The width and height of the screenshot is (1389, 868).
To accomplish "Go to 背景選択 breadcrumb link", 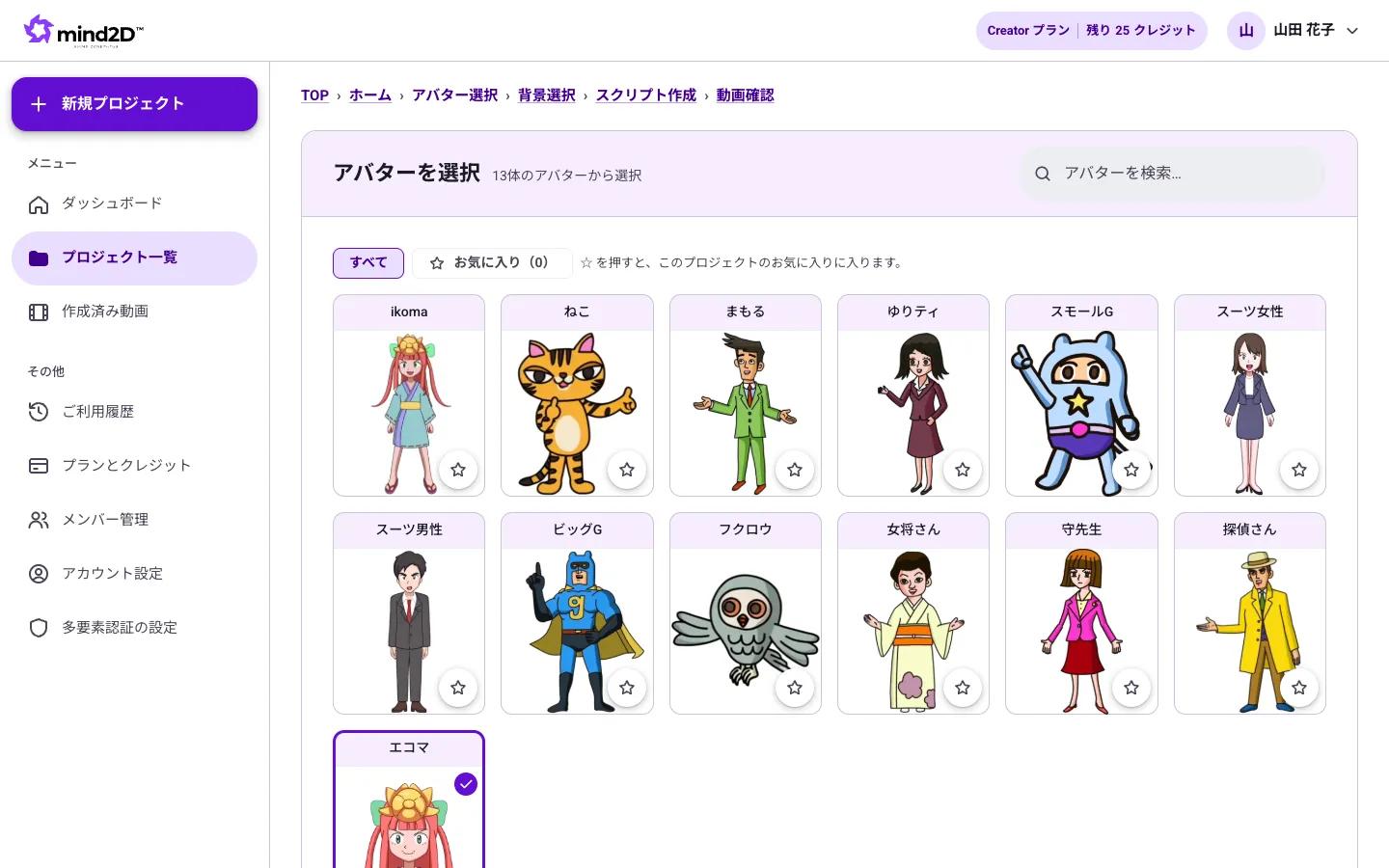I will pyautogui.click(x=547, y=95).
